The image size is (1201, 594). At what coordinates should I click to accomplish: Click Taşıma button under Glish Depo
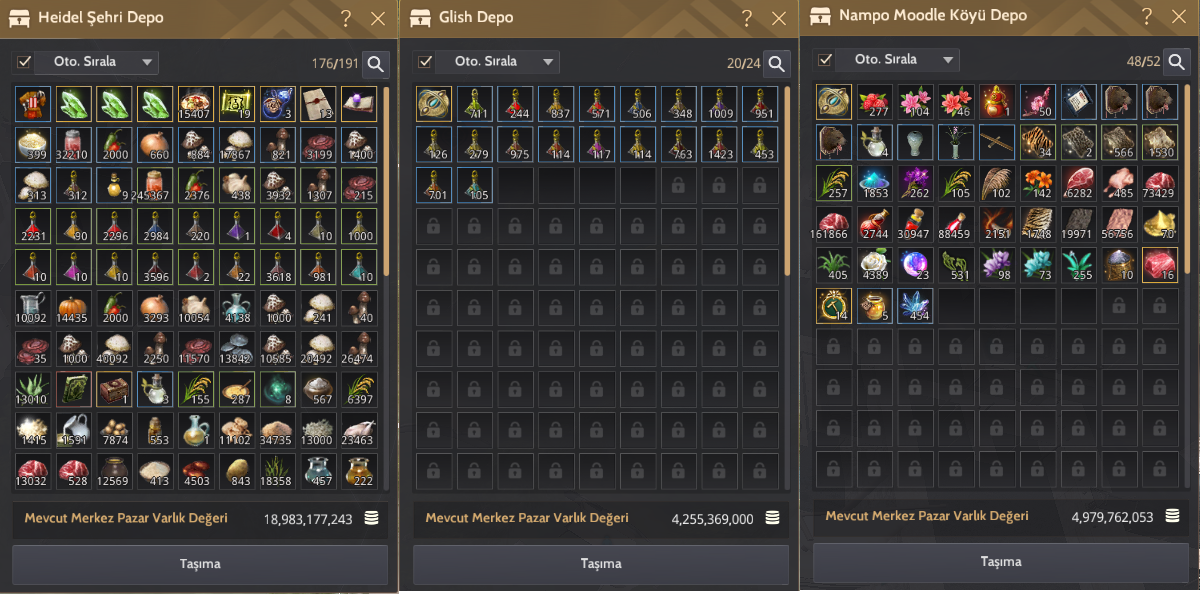tap(601, 564)
